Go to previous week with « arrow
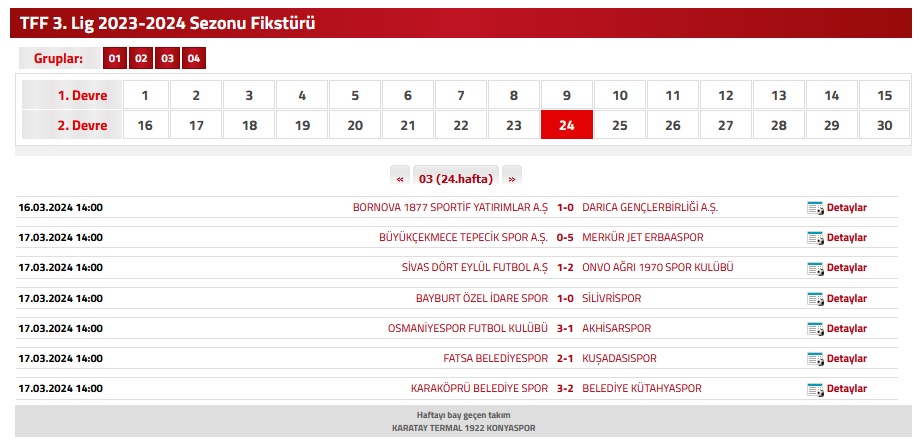Screen dimensions: 920x442 point(400,176)
